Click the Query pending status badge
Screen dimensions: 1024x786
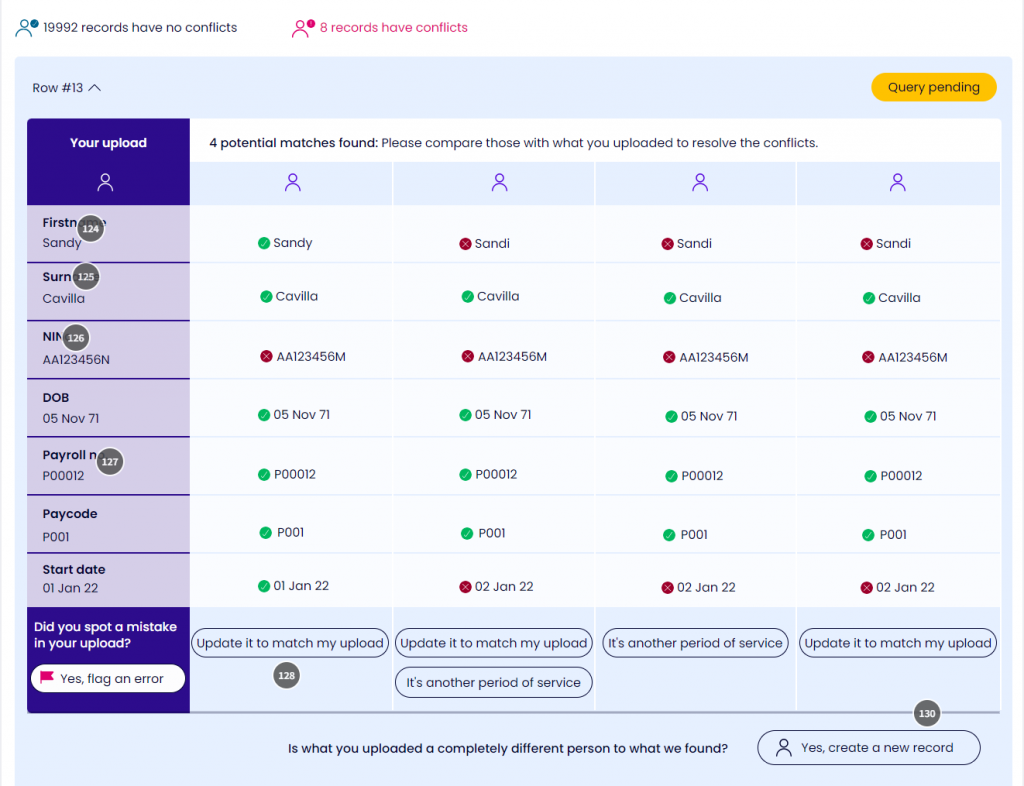click(933, 87)
